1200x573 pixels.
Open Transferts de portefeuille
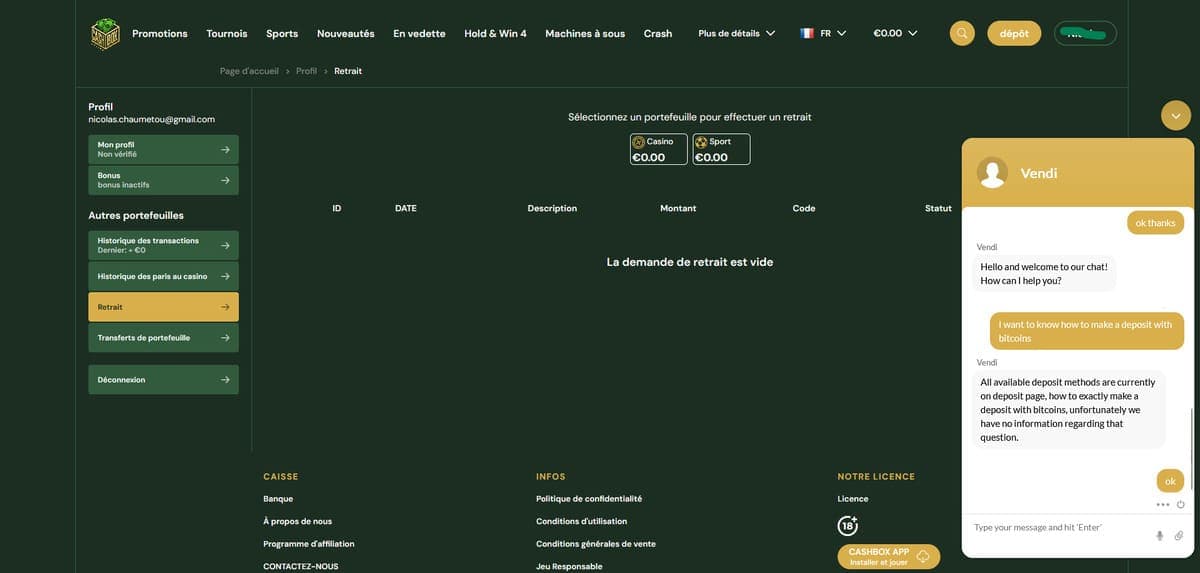point(164,338)
